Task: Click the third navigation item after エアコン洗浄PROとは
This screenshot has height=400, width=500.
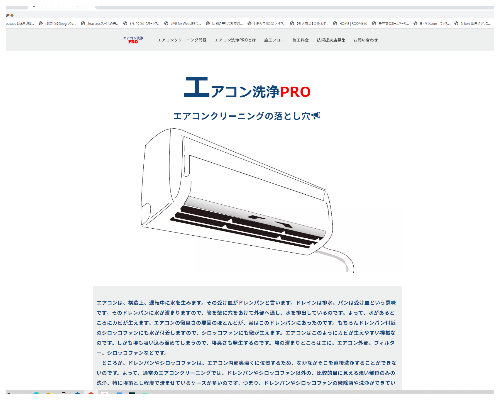Action: [x=331, y=40]
